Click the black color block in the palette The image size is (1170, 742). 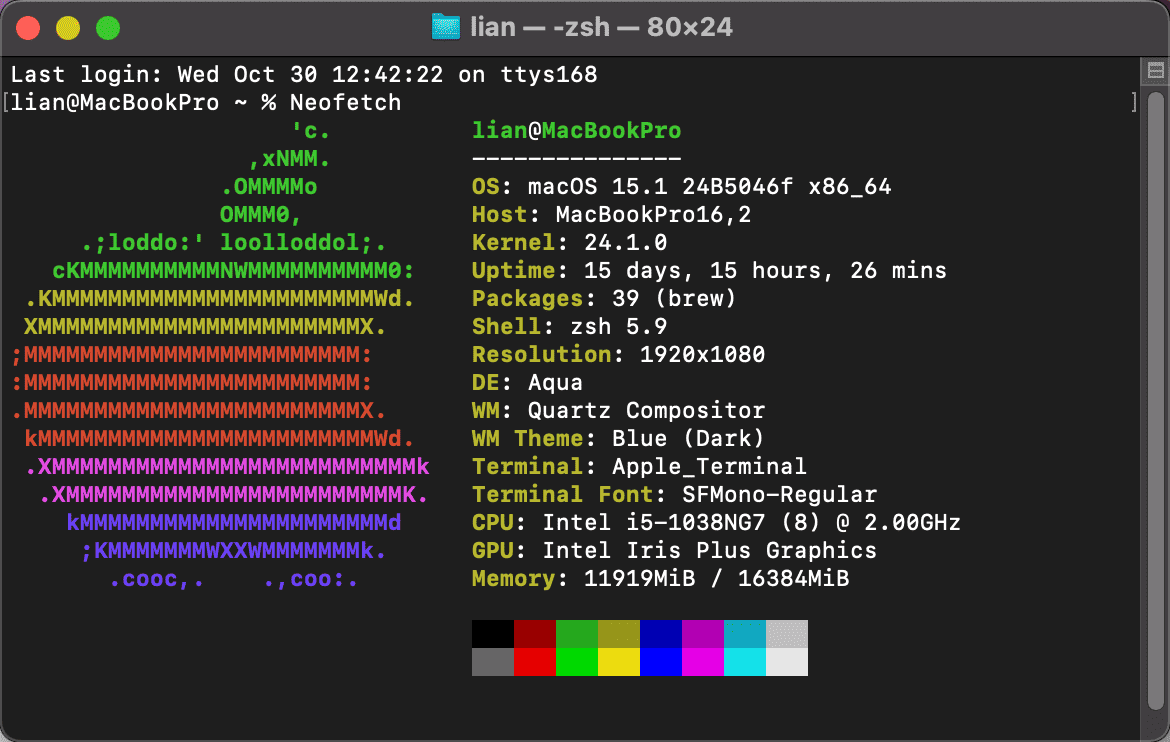point(492,634)
